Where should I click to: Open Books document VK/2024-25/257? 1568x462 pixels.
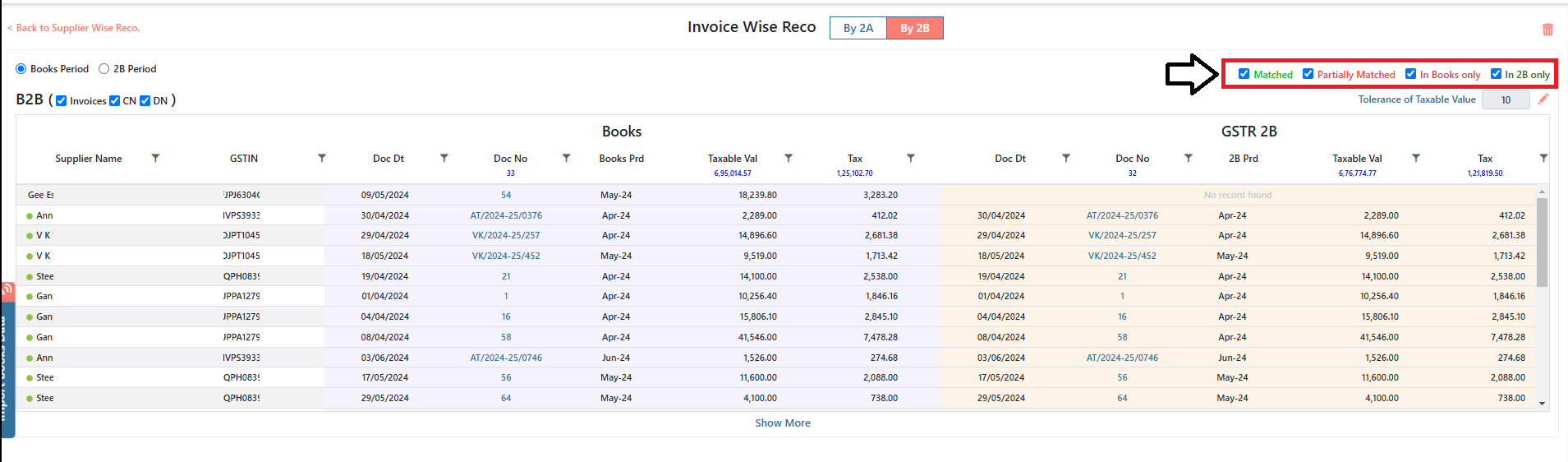click(506, 235)
